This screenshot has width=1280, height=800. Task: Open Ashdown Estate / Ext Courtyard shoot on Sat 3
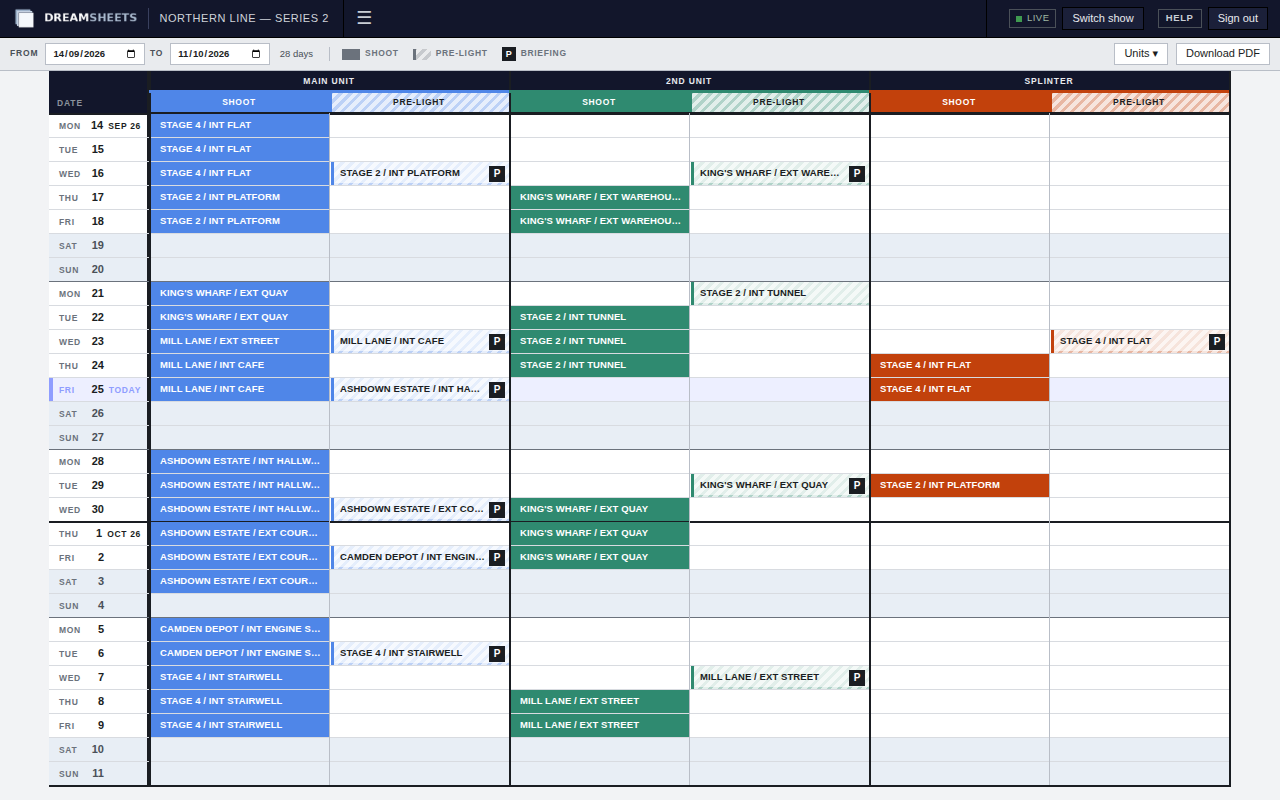pos(240,582)
